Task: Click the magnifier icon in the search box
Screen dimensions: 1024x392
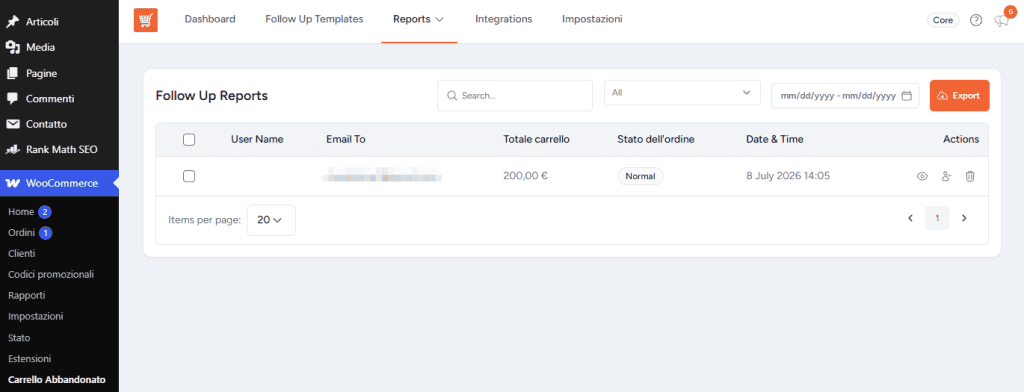Action: [451, 95]
